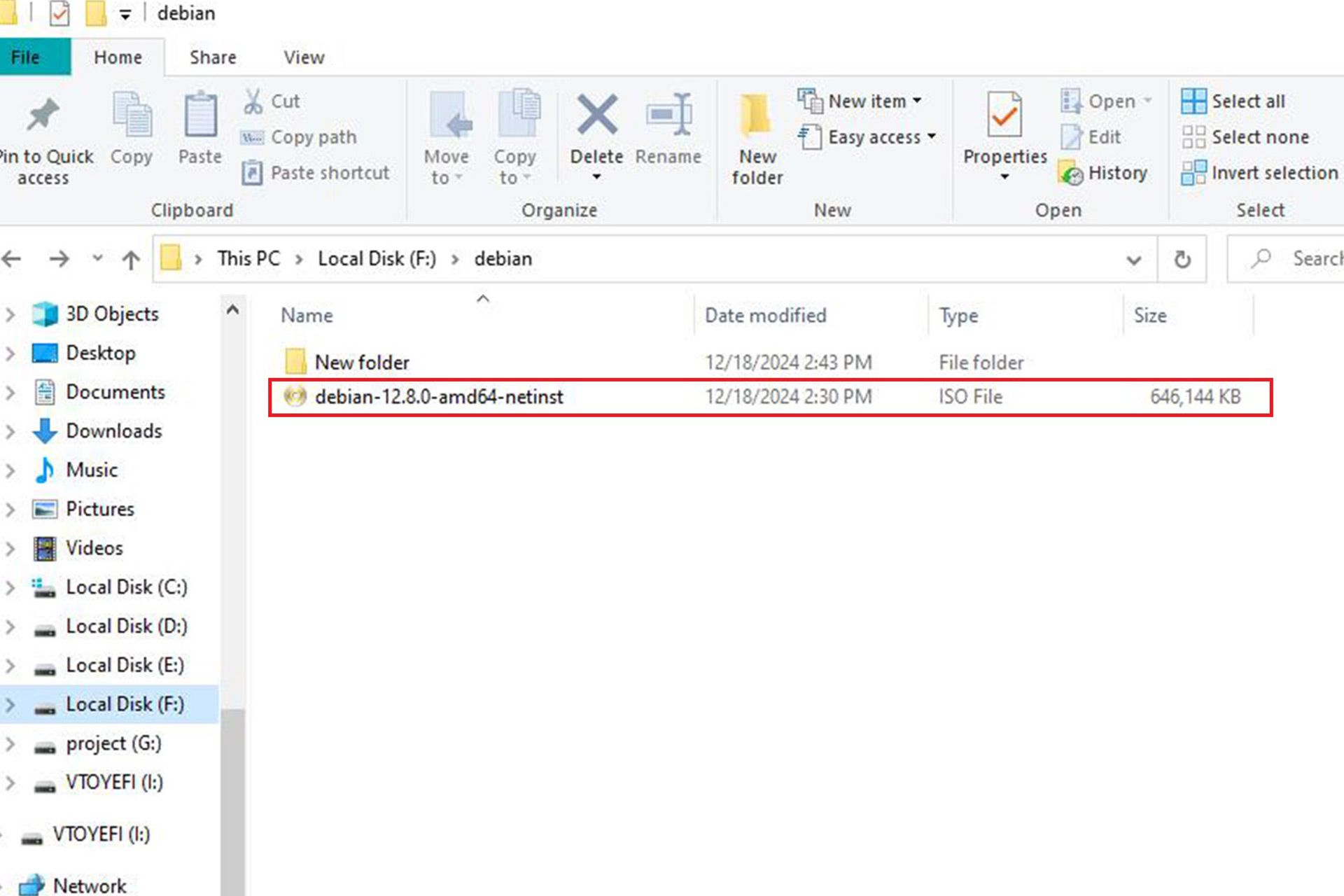This screenshot has height=896, width=1344.
Task: Expand the Local Disk (F:) tree item
Action: pyautogui.click(x=11, y=704)
